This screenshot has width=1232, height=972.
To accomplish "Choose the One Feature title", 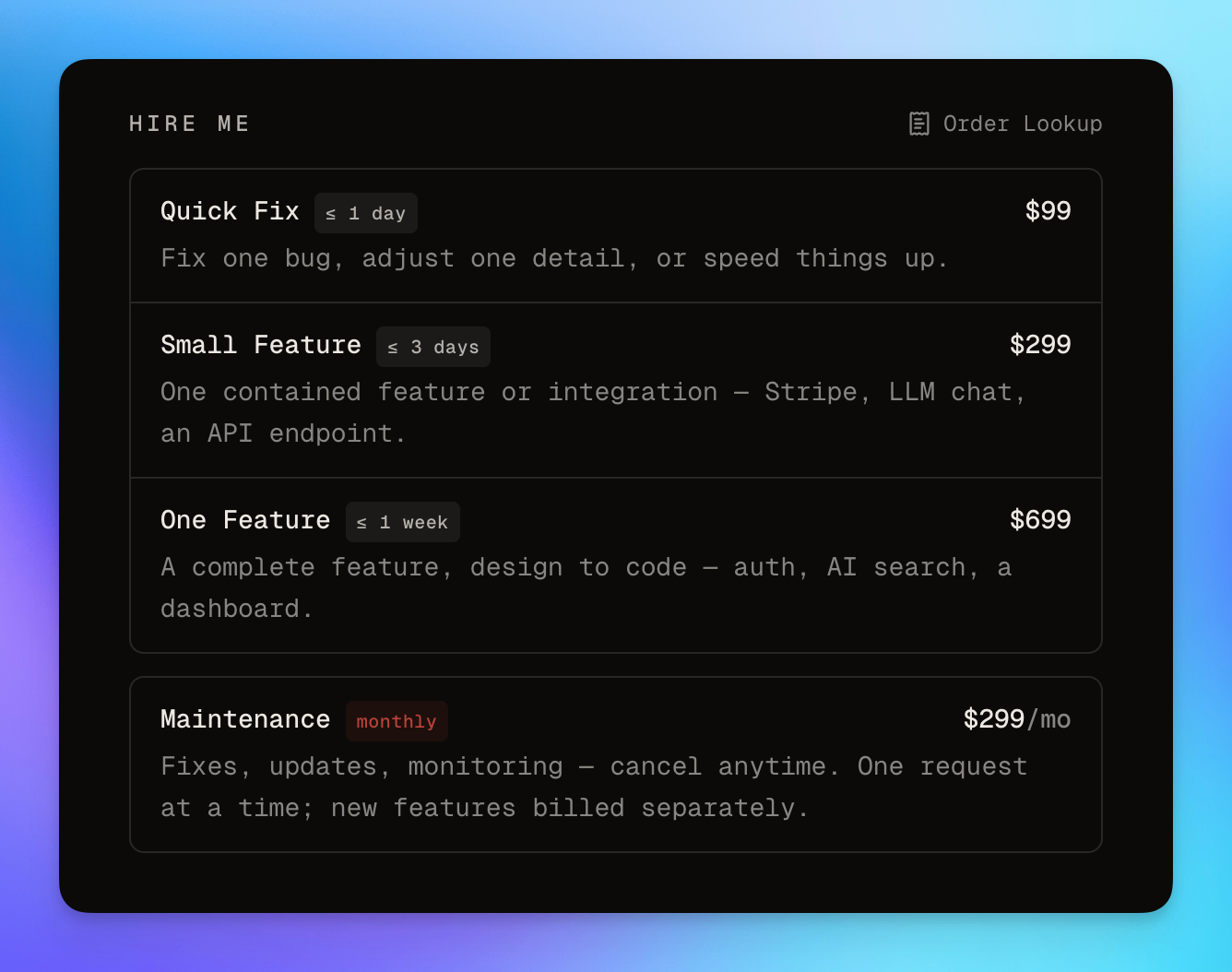I will pyautogui.click(x=245, y=520).
